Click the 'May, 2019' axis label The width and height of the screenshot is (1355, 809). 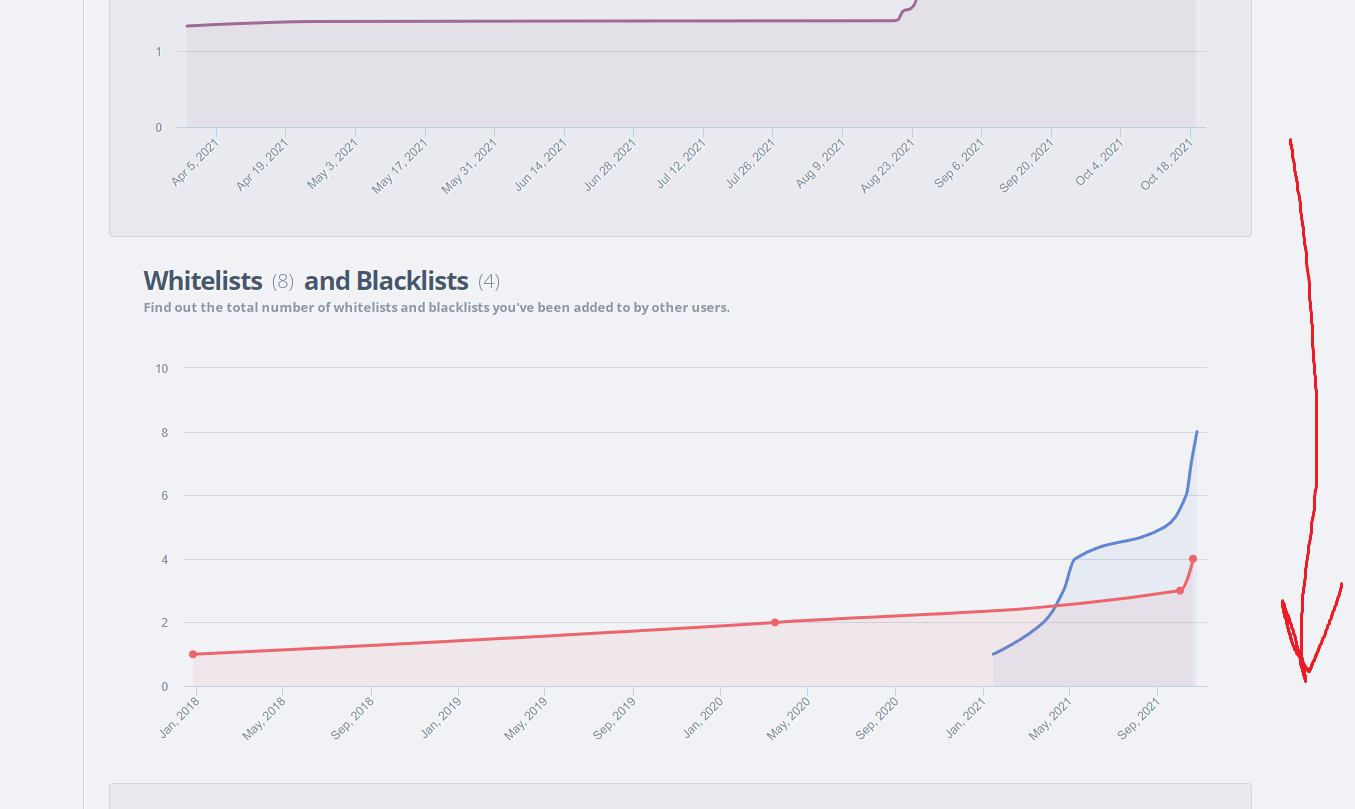[528, 717]
